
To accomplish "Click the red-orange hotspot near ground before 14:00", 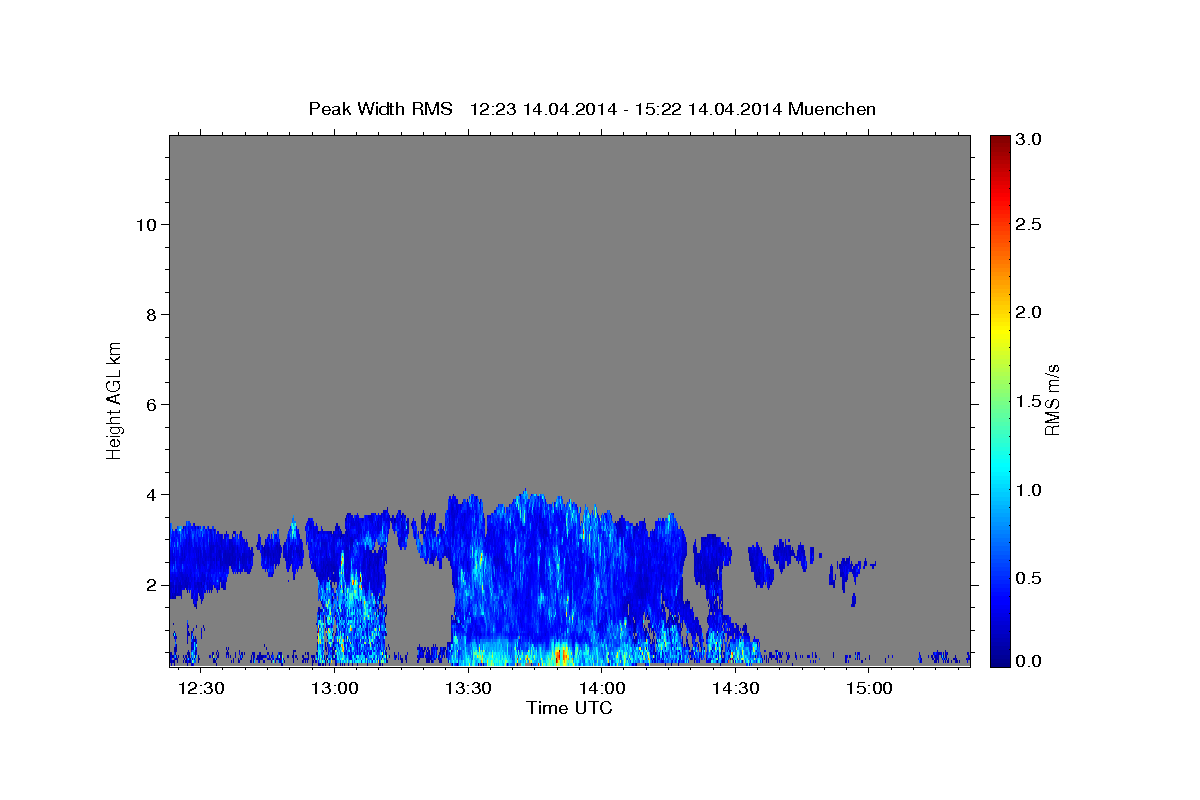I will [561, 656].
